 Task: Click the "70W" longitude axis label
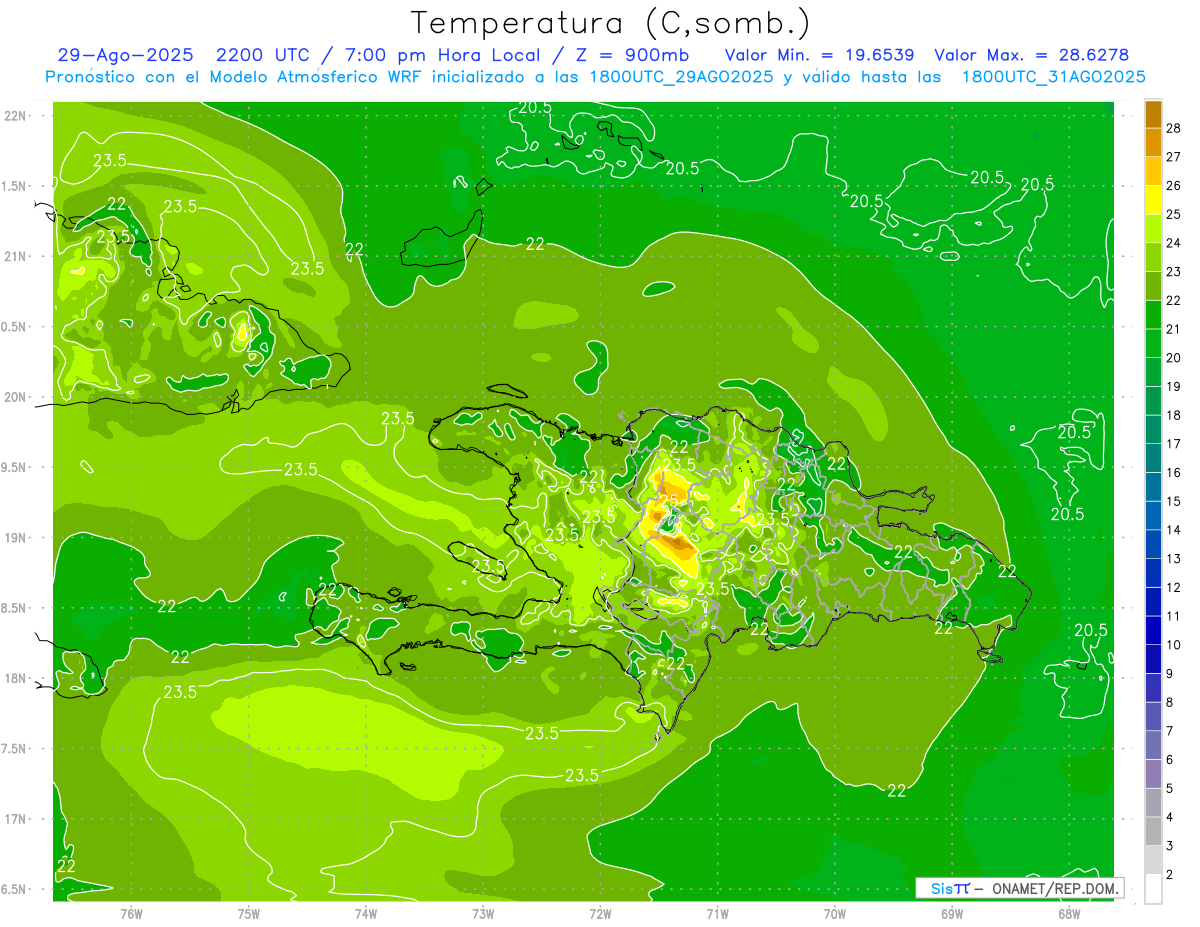click(835, 914)
